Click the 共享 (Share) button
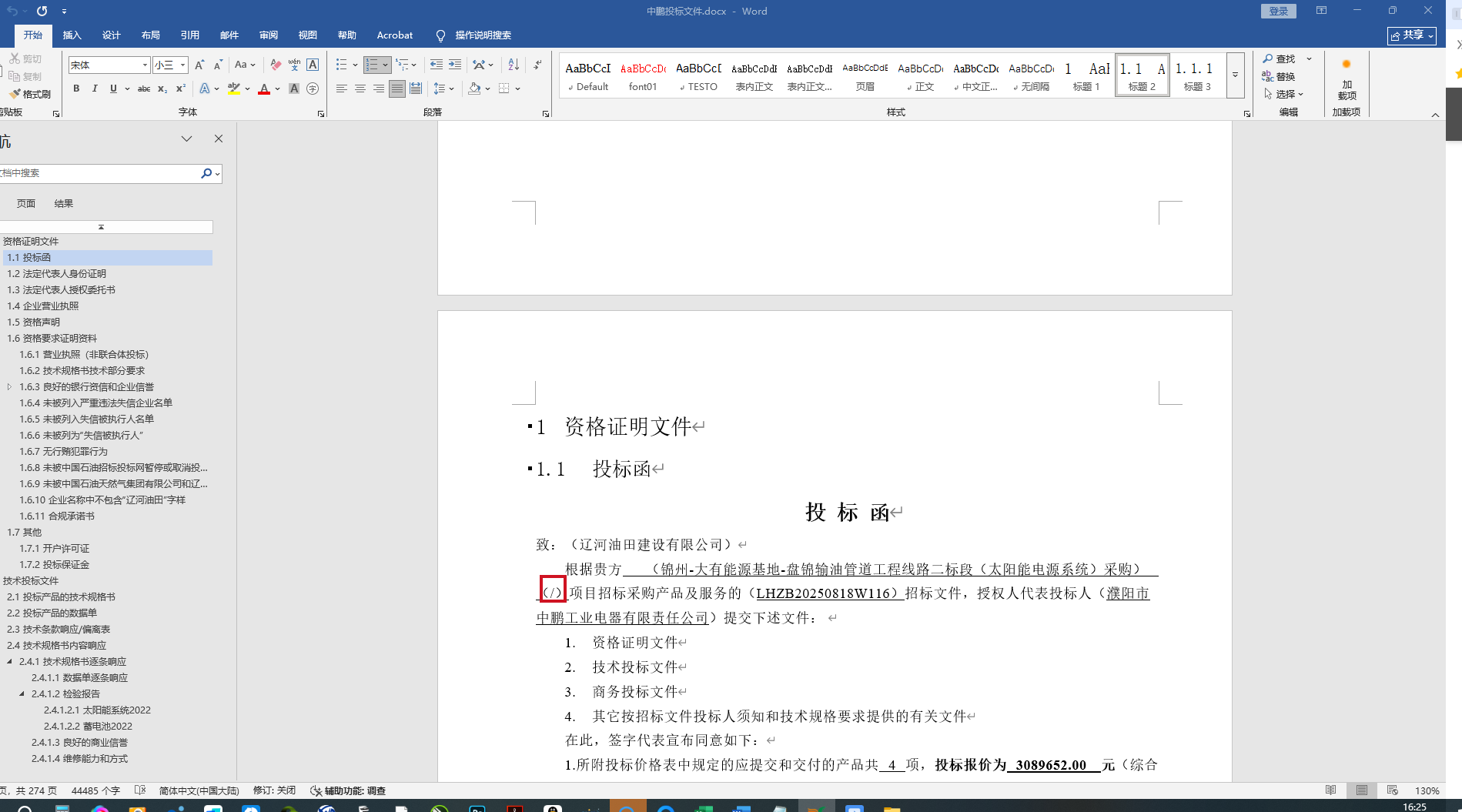Viewport: 1462px width, 812px height. pyautogui.click(x=1412, y=35)
